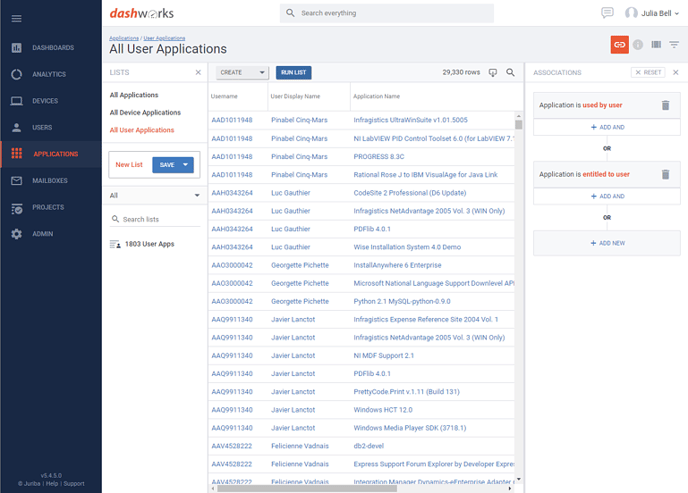Reset the associations
This screenshot has width=688, height=493.
pos(648,72)
